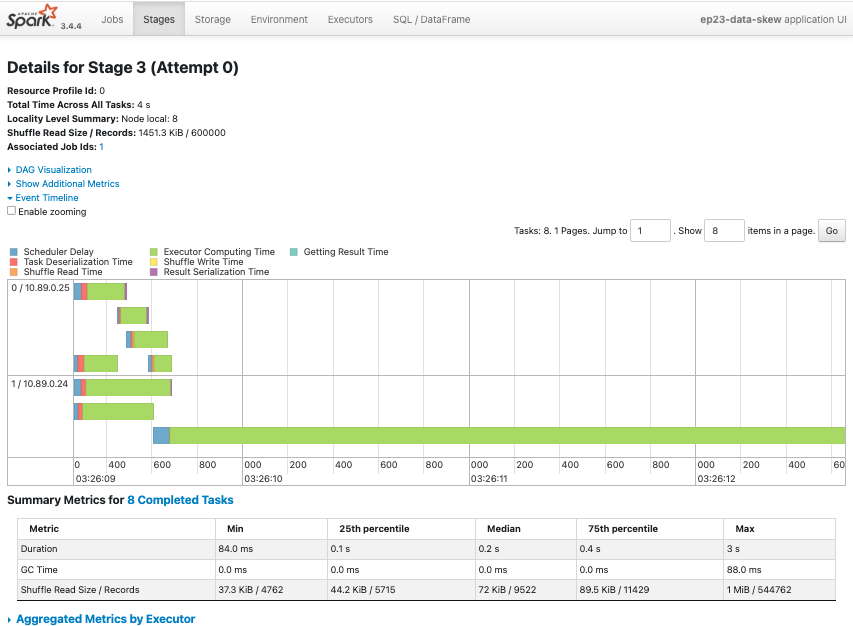Switch to the Storage tab
Screen dimensions: 853x626
click(x=213, y=19)
